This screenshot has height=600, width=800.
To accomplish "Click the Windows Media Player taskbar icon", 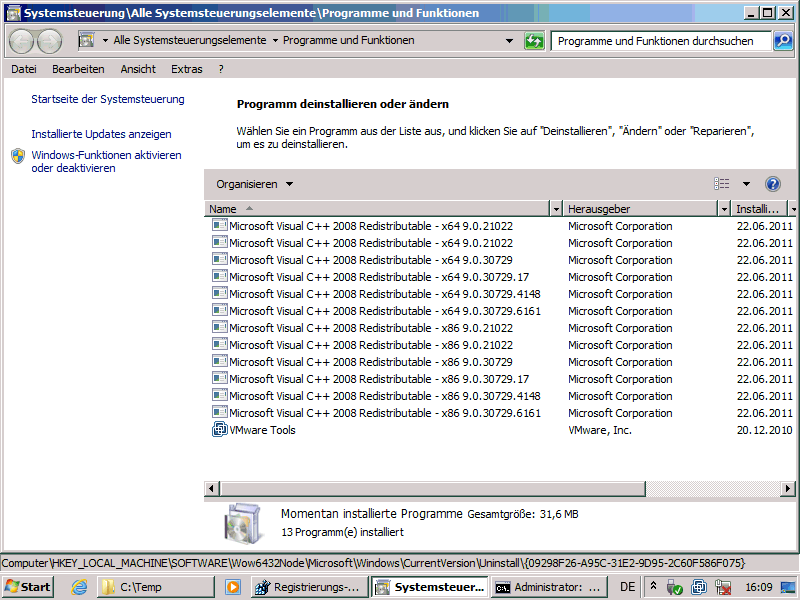I will tap(233, 587).
